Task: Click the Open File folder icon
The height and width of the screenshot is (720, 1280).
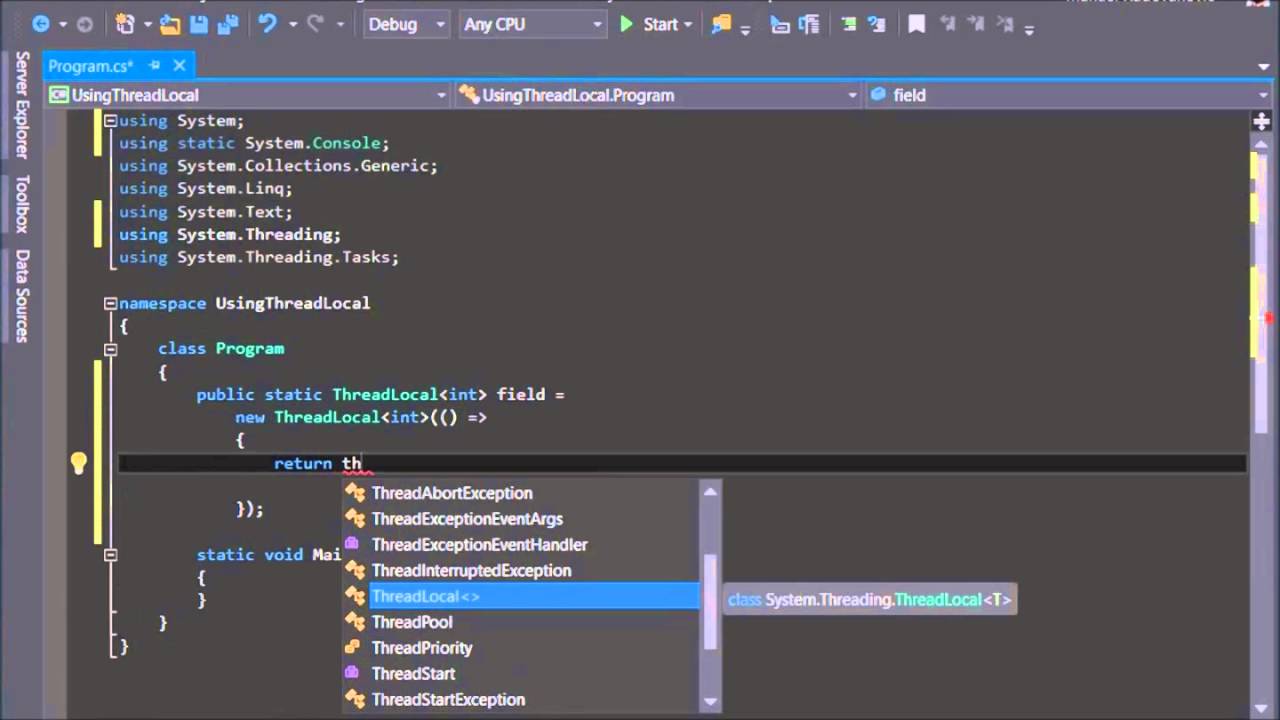Action: 170,24
